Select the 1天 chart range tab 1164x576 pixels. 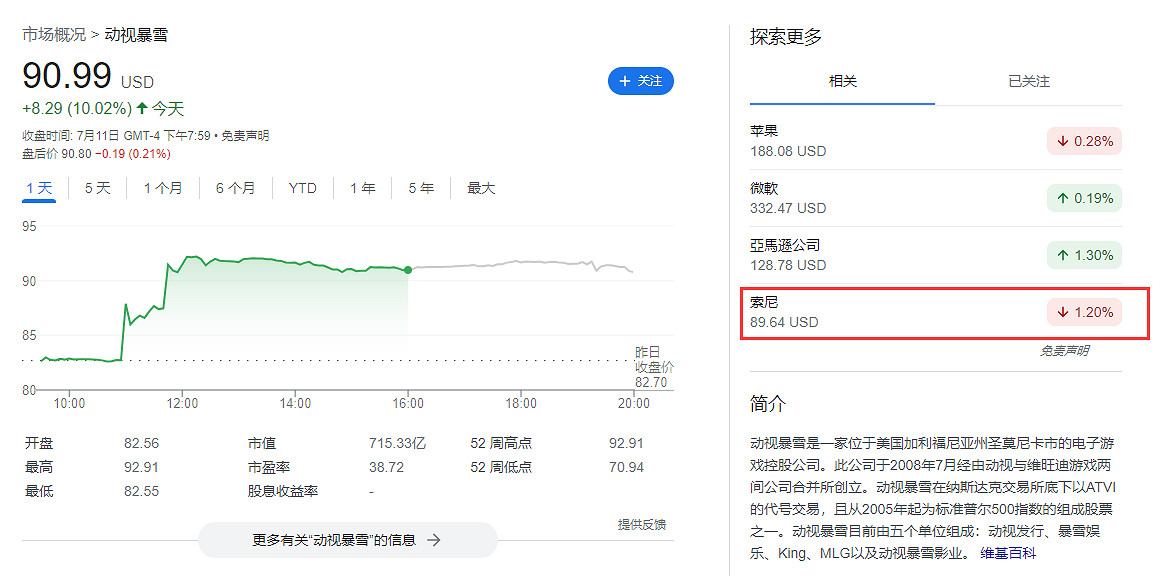tap(38, 187)
